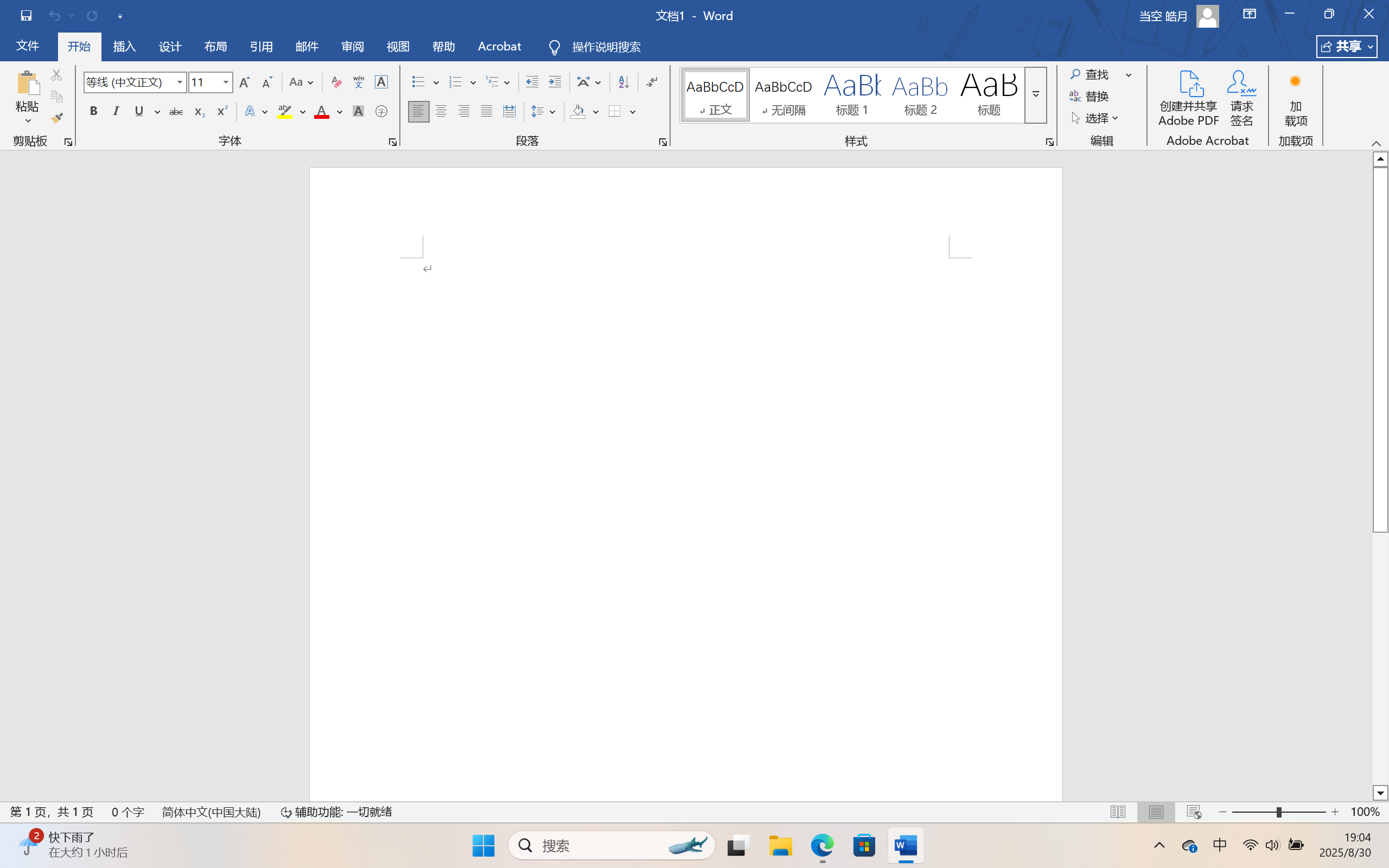Open the font name dropdown
Screen dimensions: 1389x868
pos(180,82)
